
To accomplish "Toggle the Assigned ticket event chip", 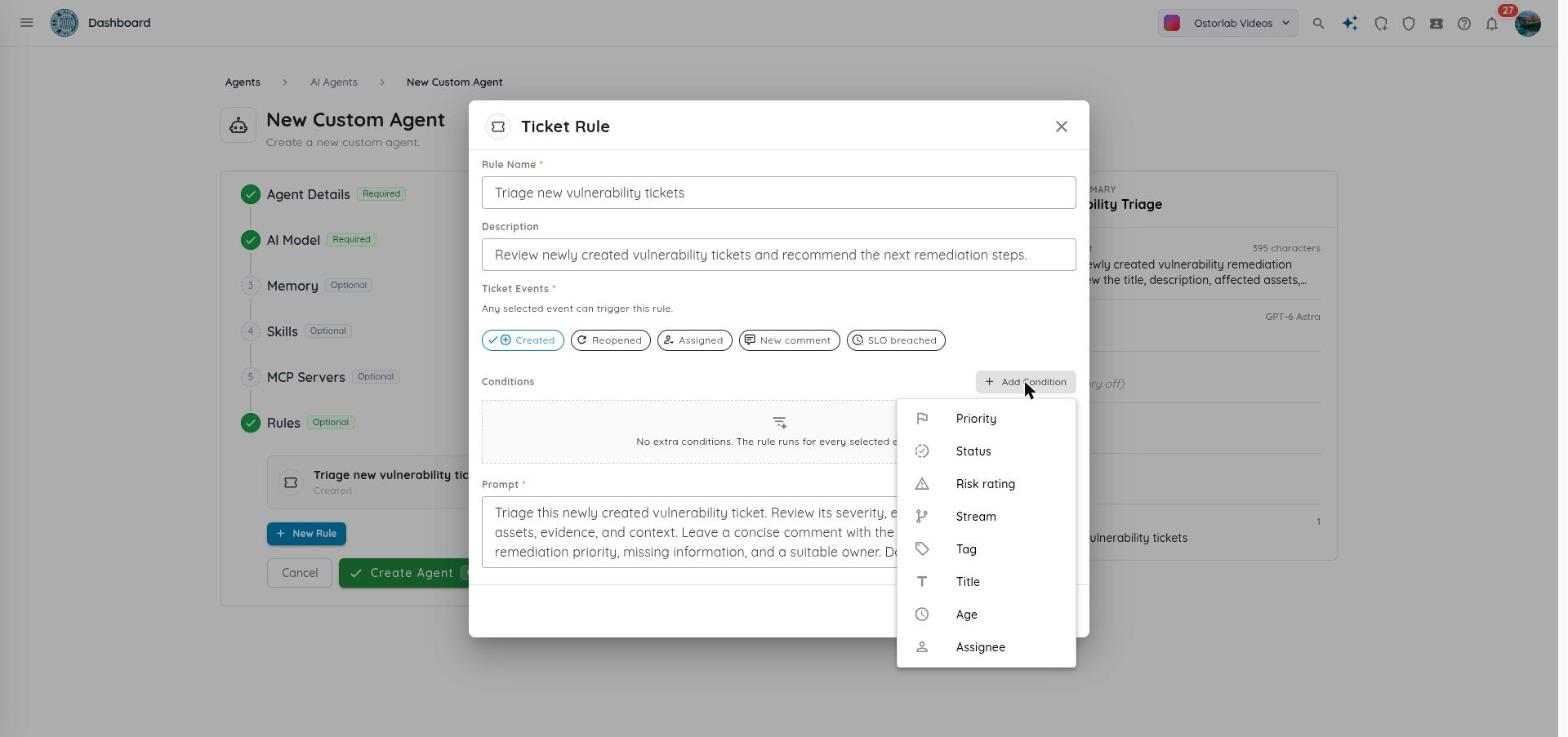I will pos(695,340).
